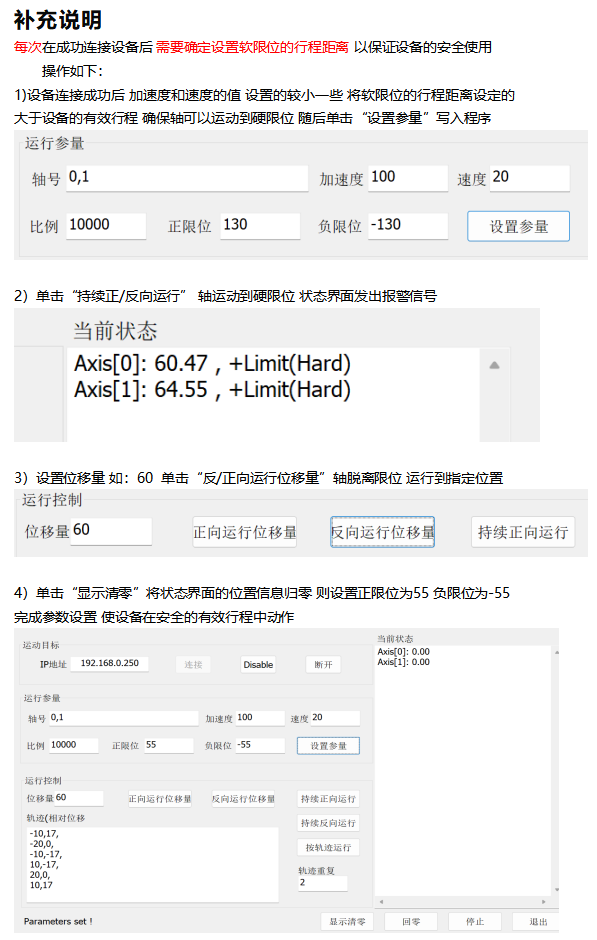
Task: Click the 补充说明 heading
Action: pyautogui.click(x=58, y=20)
